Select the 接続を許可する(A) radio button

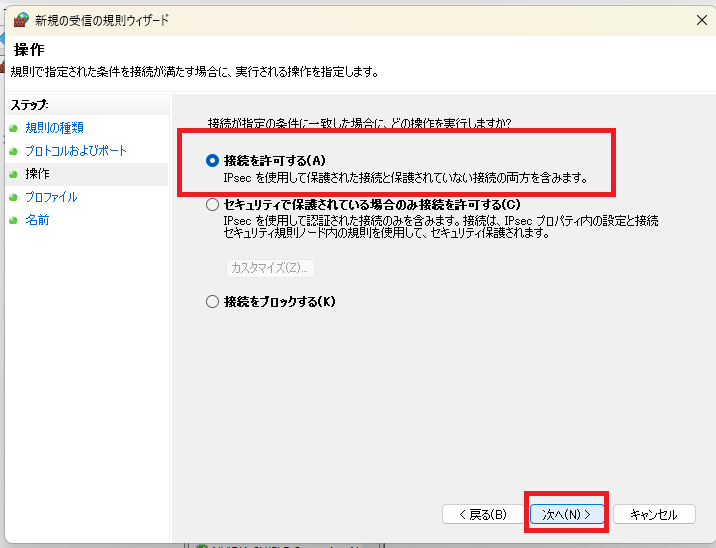[212, 160]
